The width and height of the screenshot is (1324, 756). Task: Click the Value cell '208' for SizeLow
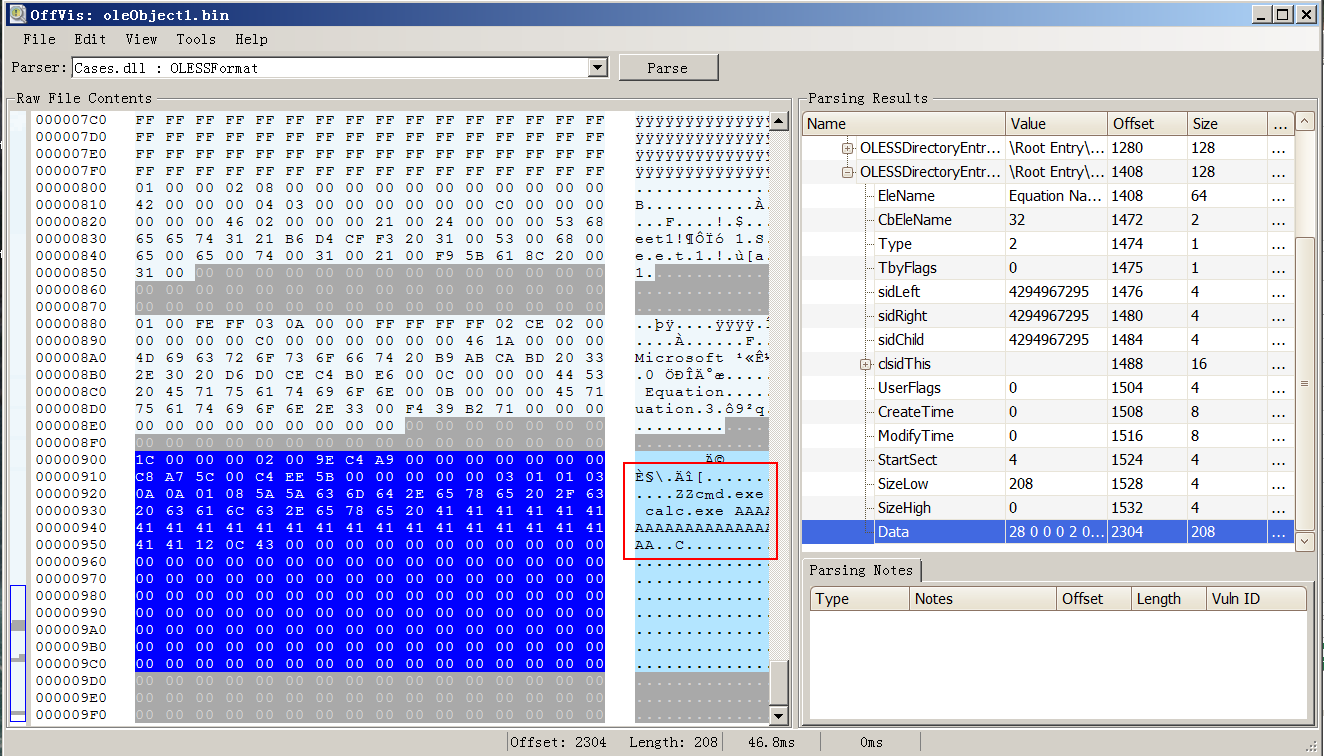[x=1056, y=484]
